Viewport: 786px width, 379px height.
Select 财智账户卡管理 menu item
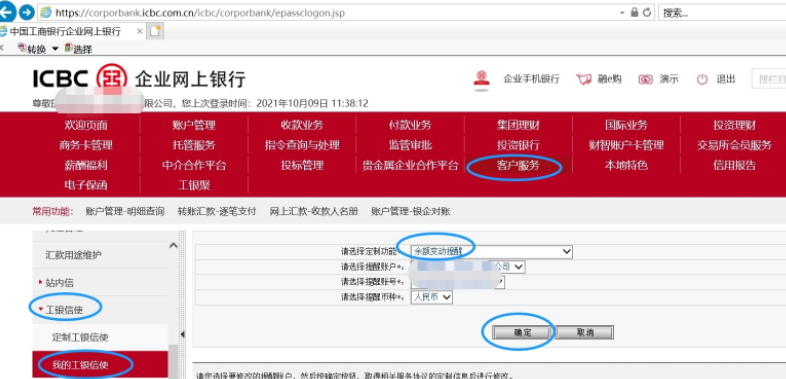click(626, 145)
